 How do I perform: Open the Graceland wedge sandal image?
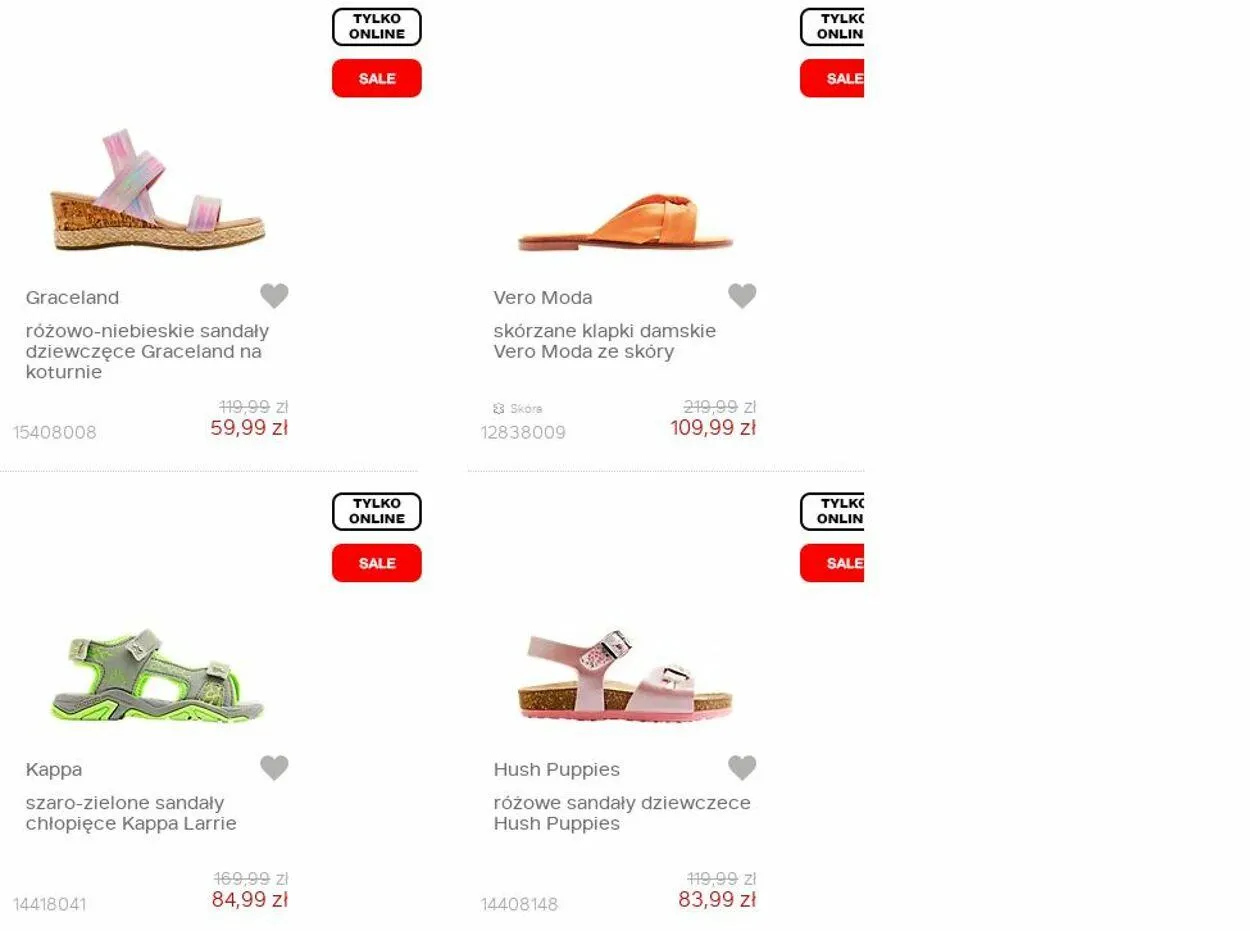158,191
